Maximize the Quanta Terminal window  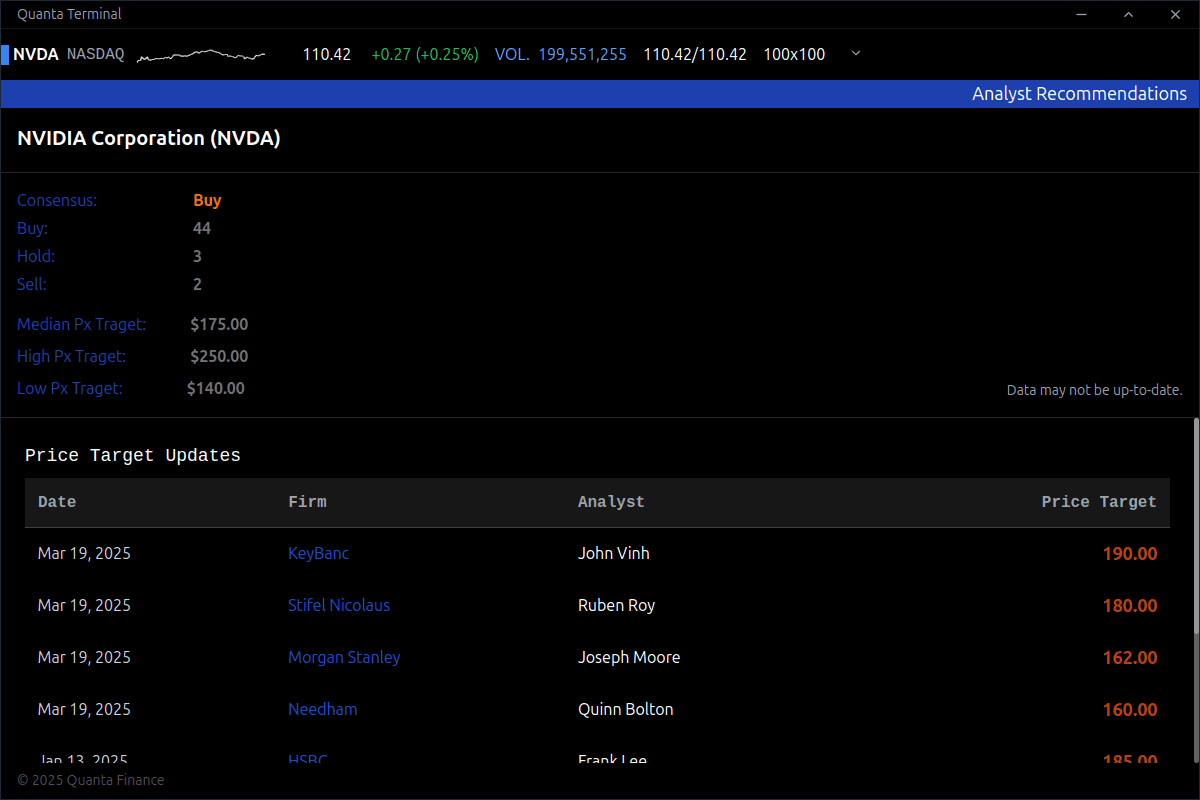(1129, 14)
